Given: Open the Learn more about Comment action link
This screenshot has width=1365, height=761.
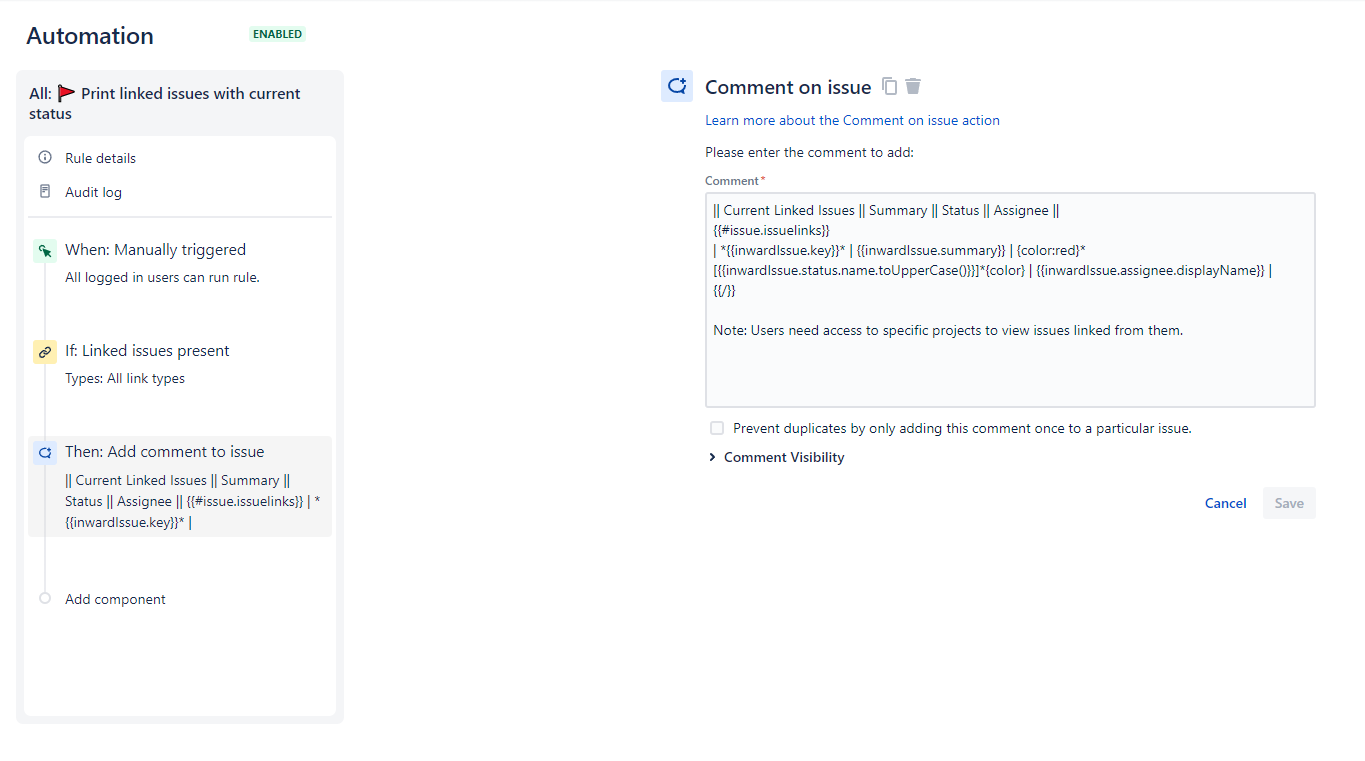Looking at the screenshot, I should tap(852, 120).
